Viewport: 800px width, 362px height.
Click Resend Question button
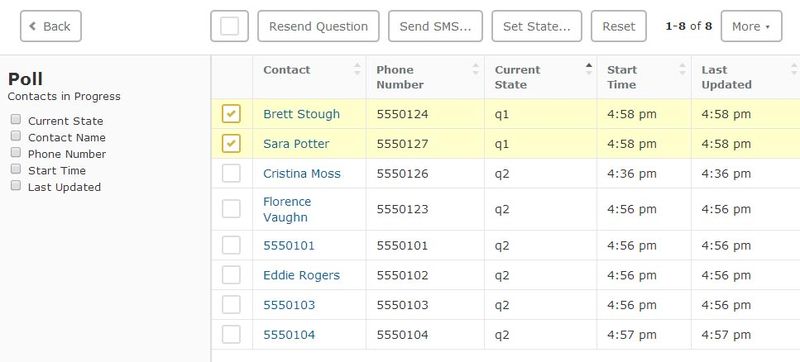tap(318, 26)
